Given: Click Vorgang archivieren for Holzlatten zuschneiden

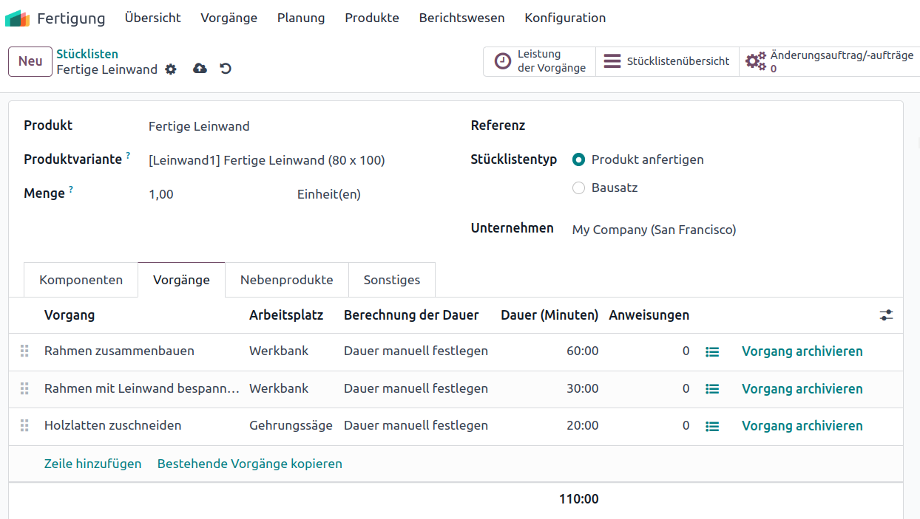Looking at the screenshot, I should click(x=802, y=426).
